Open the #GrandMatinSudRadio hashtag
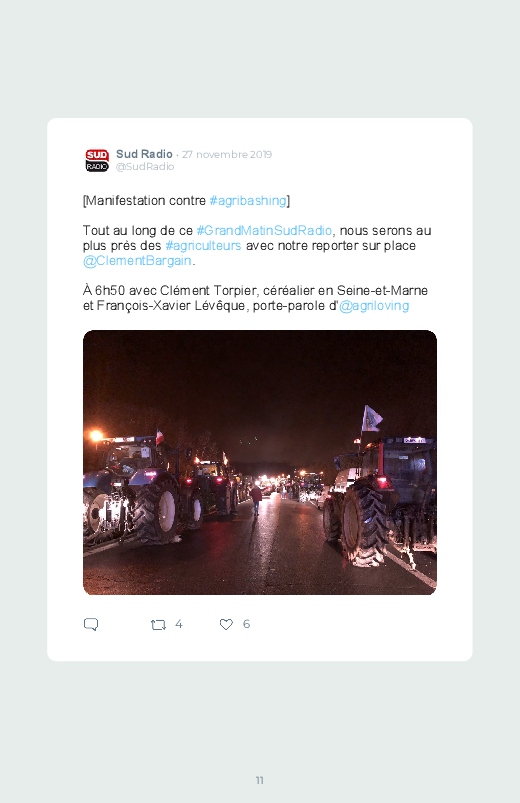Viewport: 520px width, 803px height. tap(264, 230)
